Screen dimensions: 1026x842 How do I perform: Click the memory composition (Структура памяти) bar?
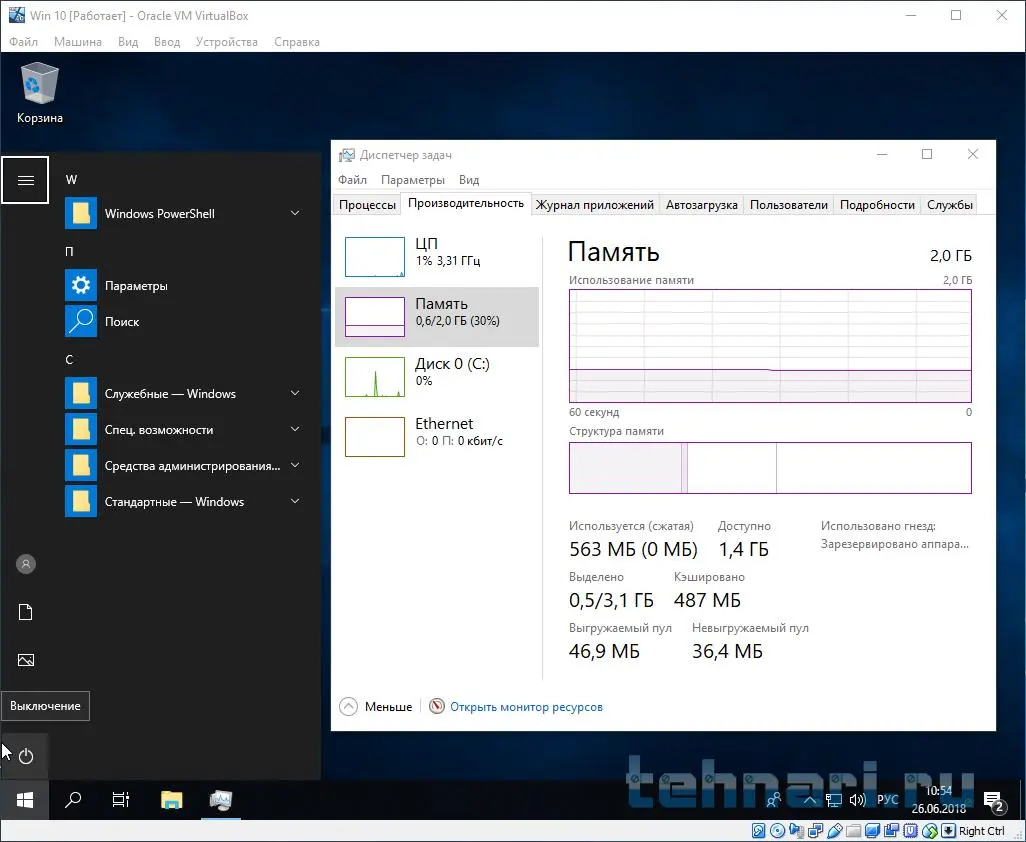(x=770, y=468)
